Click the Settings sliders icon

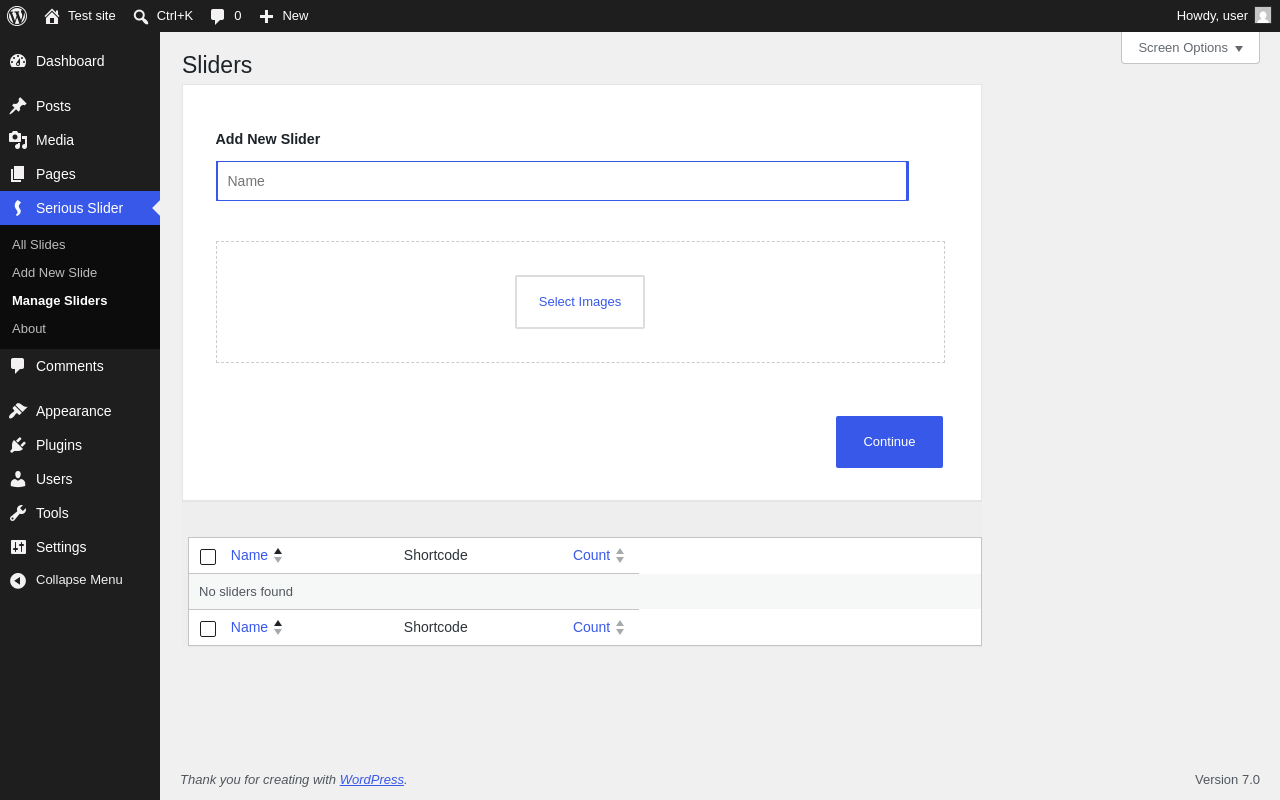click(18, 547)
